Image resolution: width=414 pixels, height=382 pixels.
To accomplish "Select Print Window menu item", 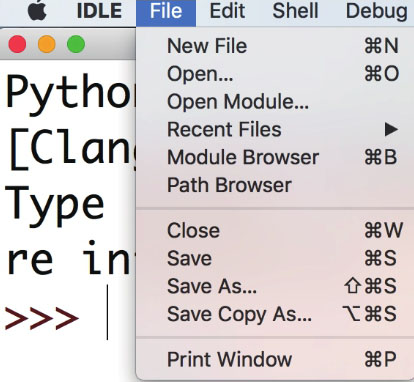I will (275, 359).
